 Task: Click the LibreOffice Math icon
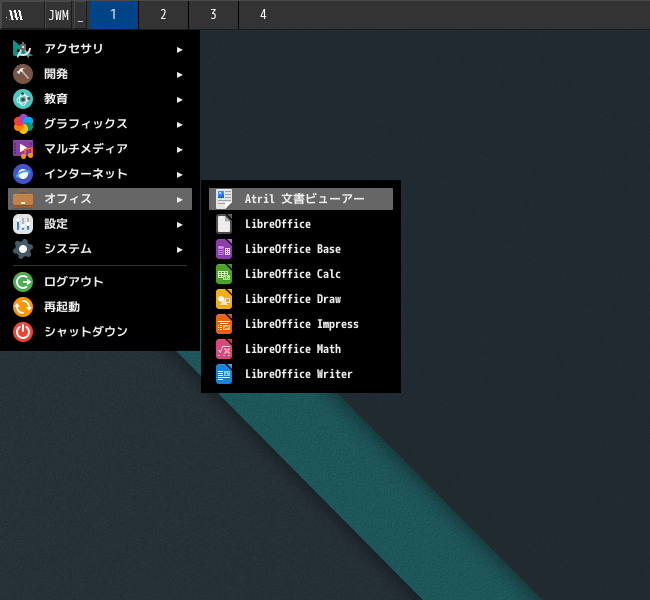tap(224, 349)
